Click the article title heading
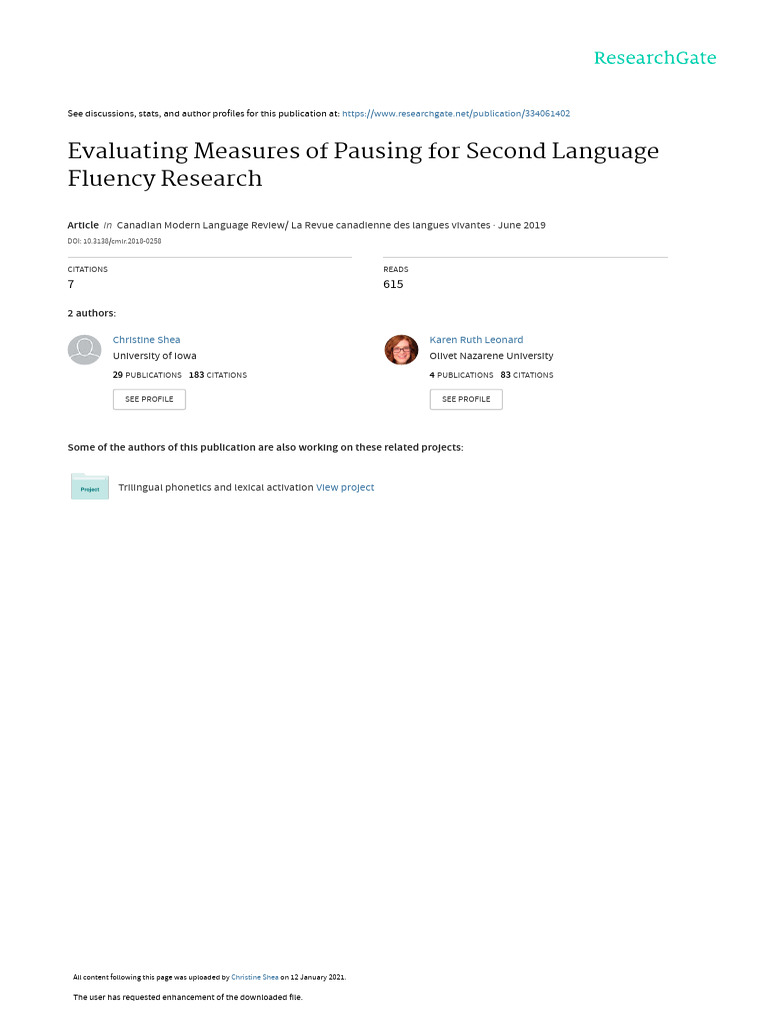The height and width of the screenshot is (1024, 768). (363, 165)
